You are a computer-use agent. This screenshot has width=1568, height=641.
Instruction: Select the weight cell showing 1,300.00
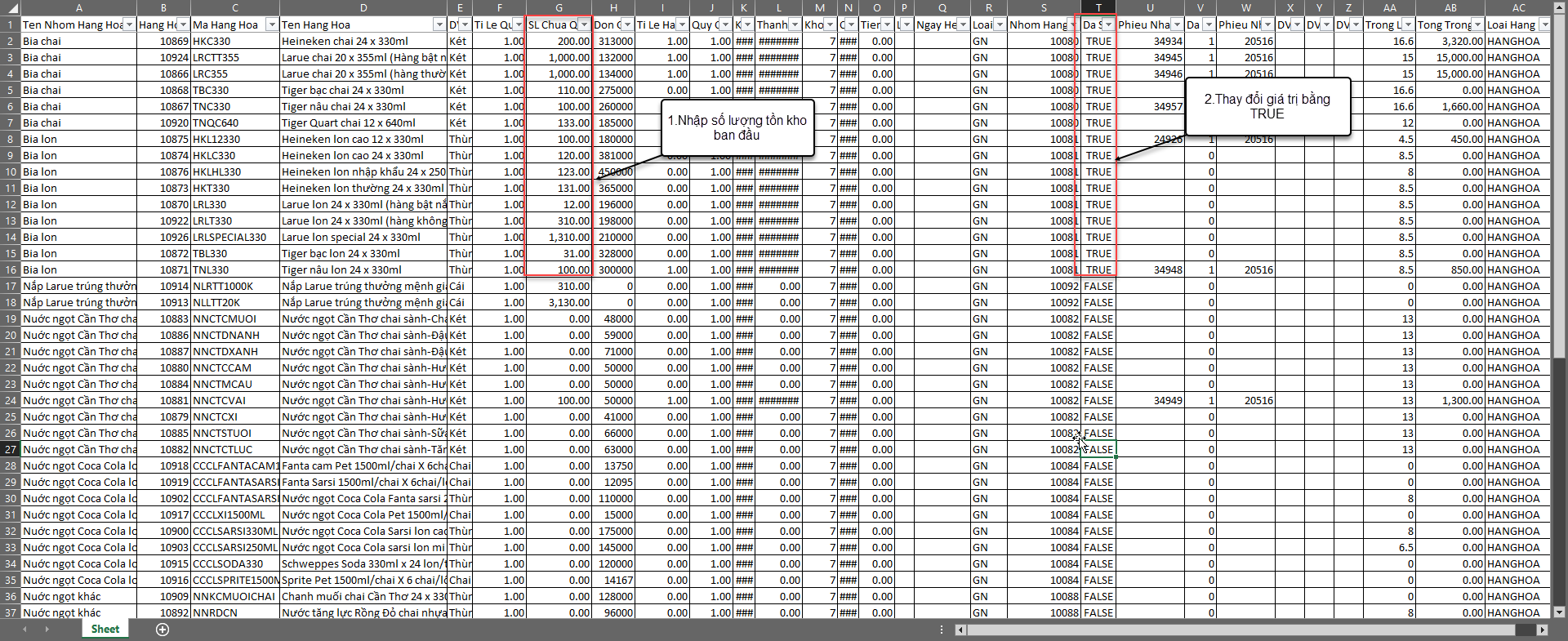pyautogui.click(x=1450, y=400)
